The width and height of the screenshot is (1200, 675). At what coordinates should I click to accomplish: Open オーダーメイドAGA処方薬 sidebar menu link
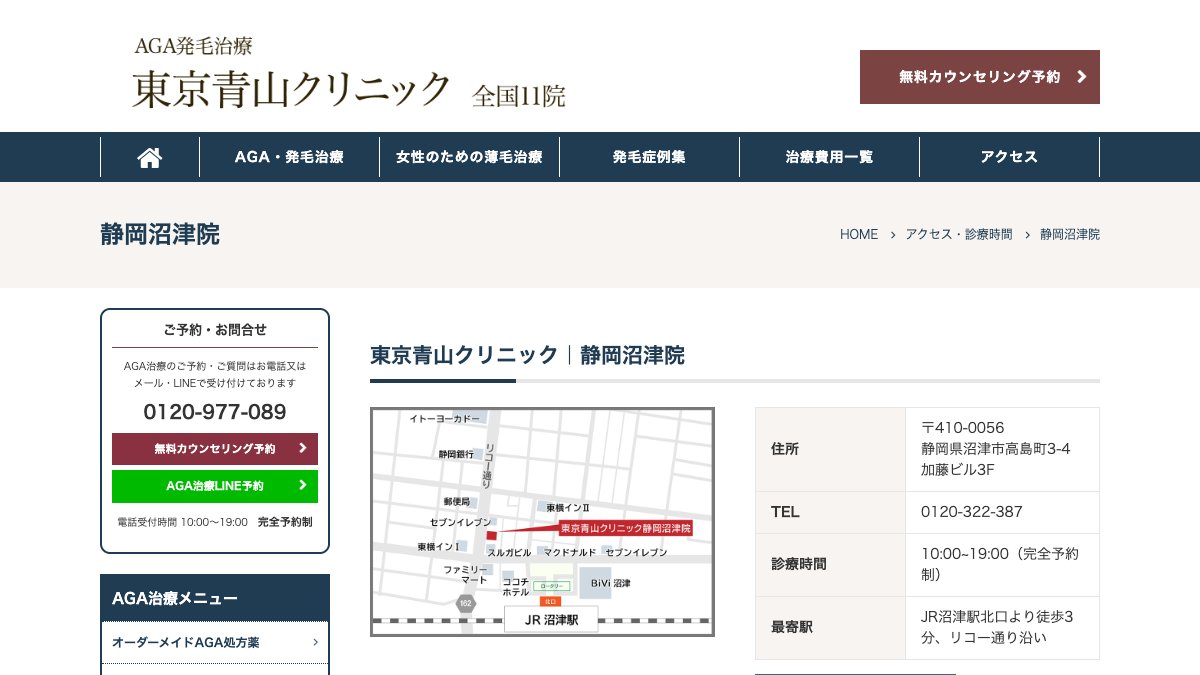pyautogui.click(x=215, y=642)
